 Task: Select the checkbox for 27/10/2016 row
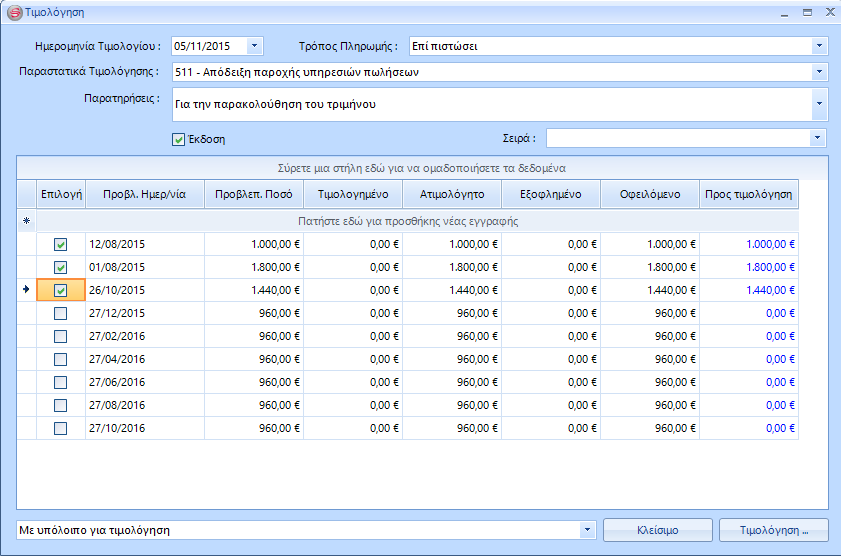[x=60, y=428]
